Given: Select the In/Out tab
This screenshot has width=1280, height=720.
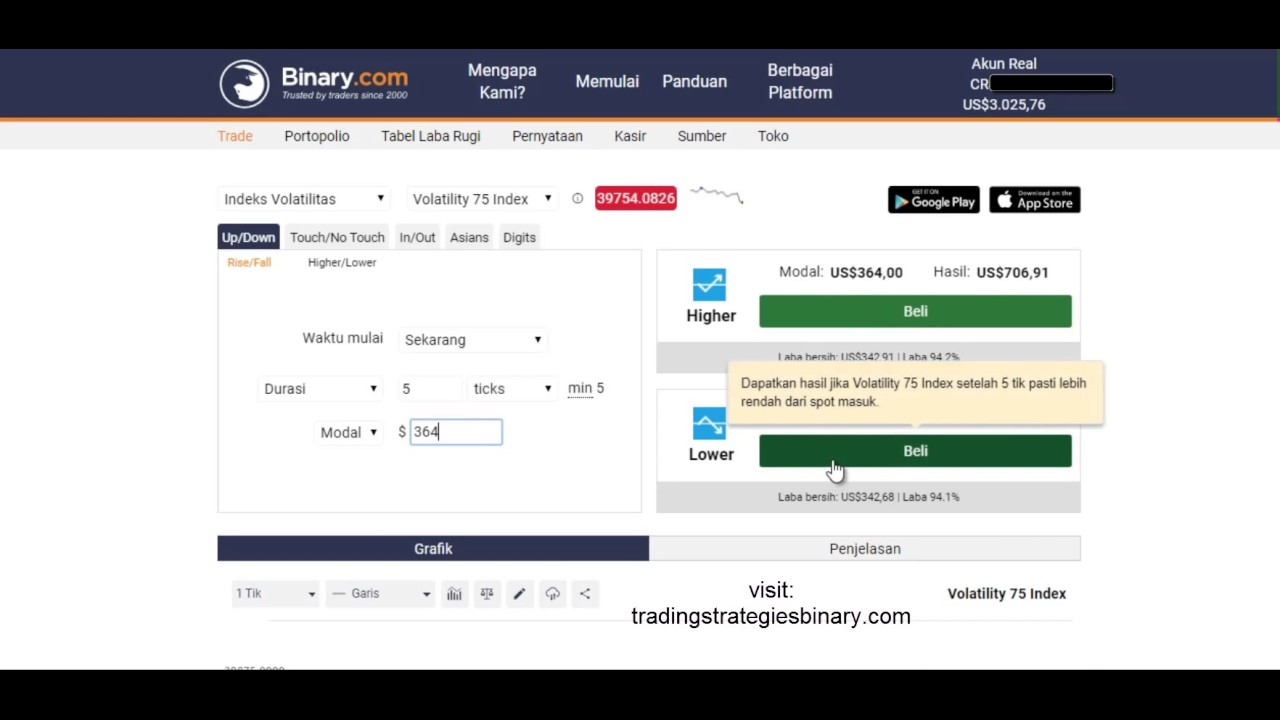Looking at the screenshot, I should [x=417, y=237].
